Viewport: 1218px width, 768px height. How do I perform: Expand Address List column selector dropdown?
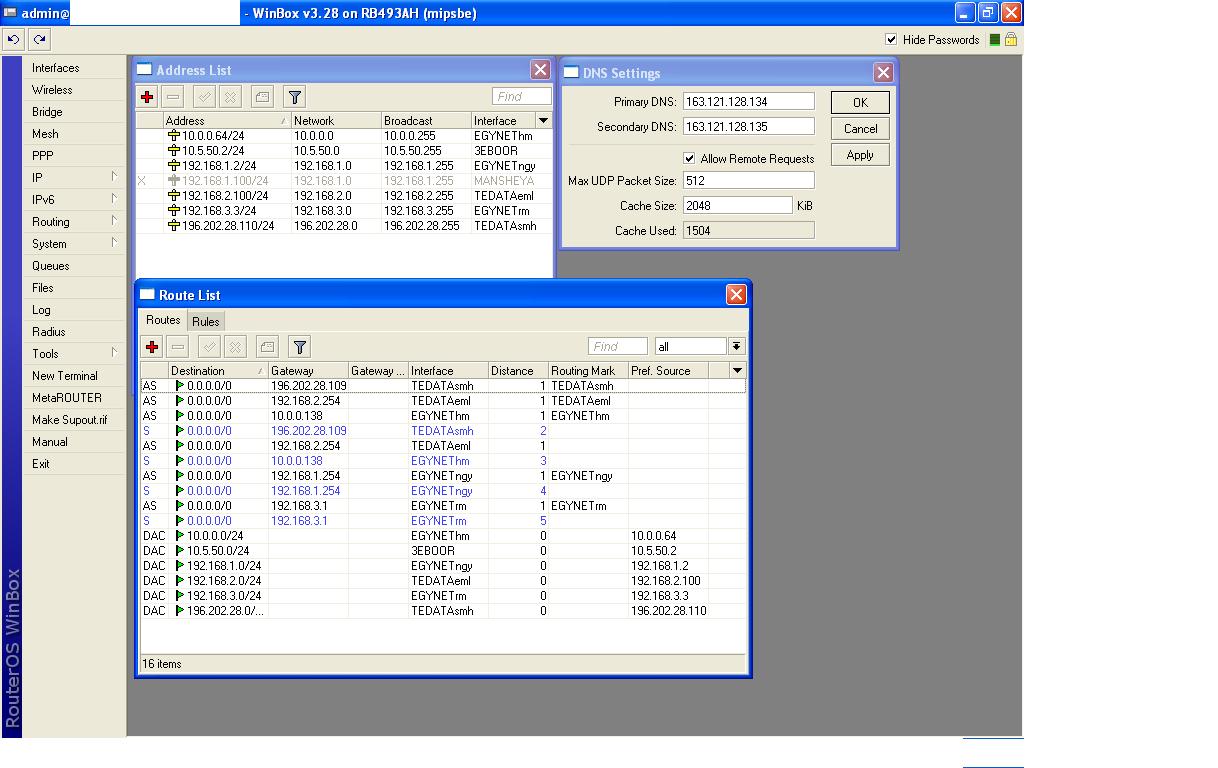tap(543, 120)
